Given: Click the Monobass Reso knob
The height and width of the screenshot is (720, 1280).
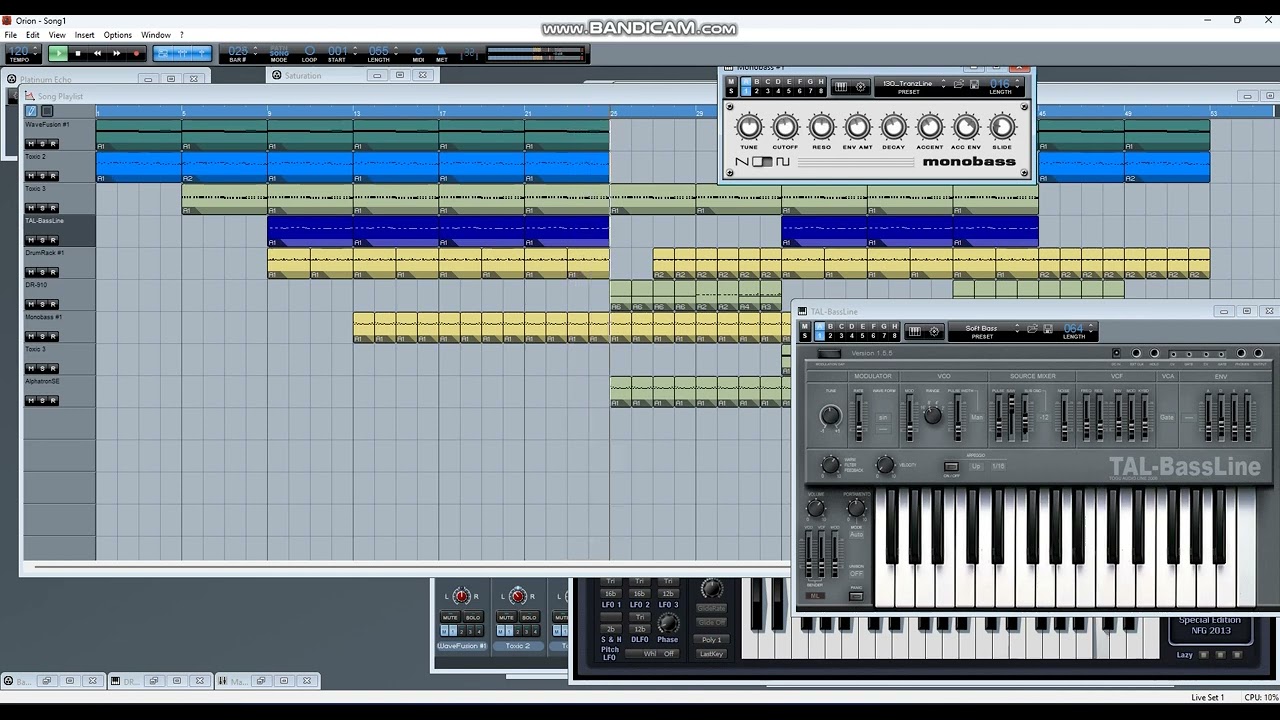Looking at the screenshot, I should point(821,127).
